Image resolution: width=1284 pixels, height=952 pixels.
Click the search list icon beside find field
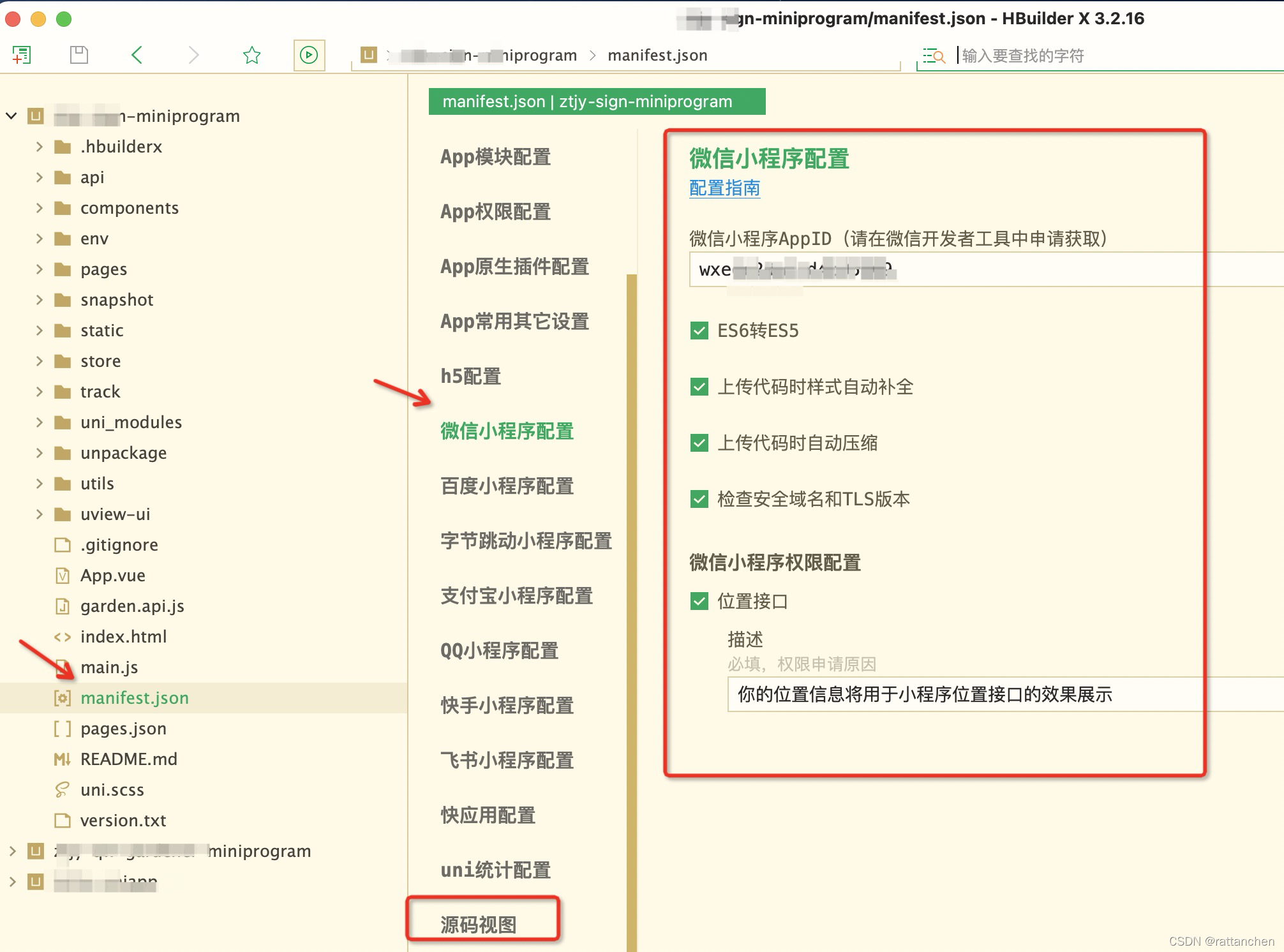click(x=934, y=56)
